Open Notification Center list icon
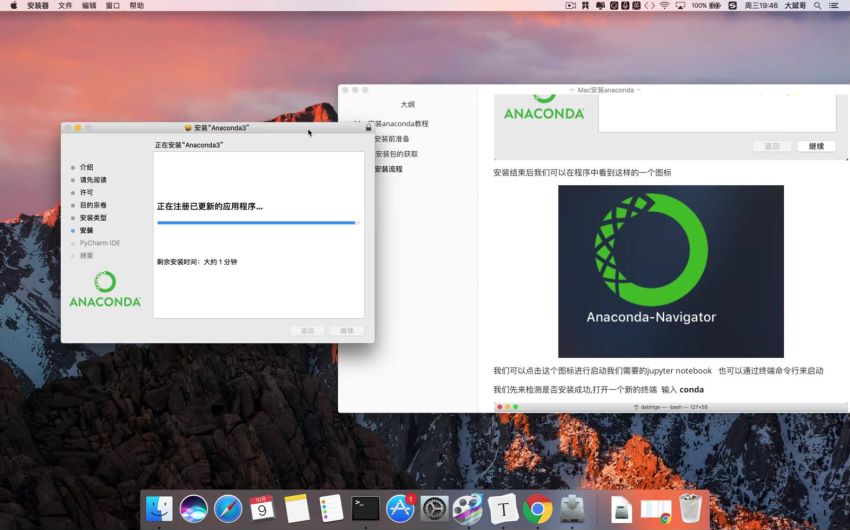The image size is (850, 530). 834,5
